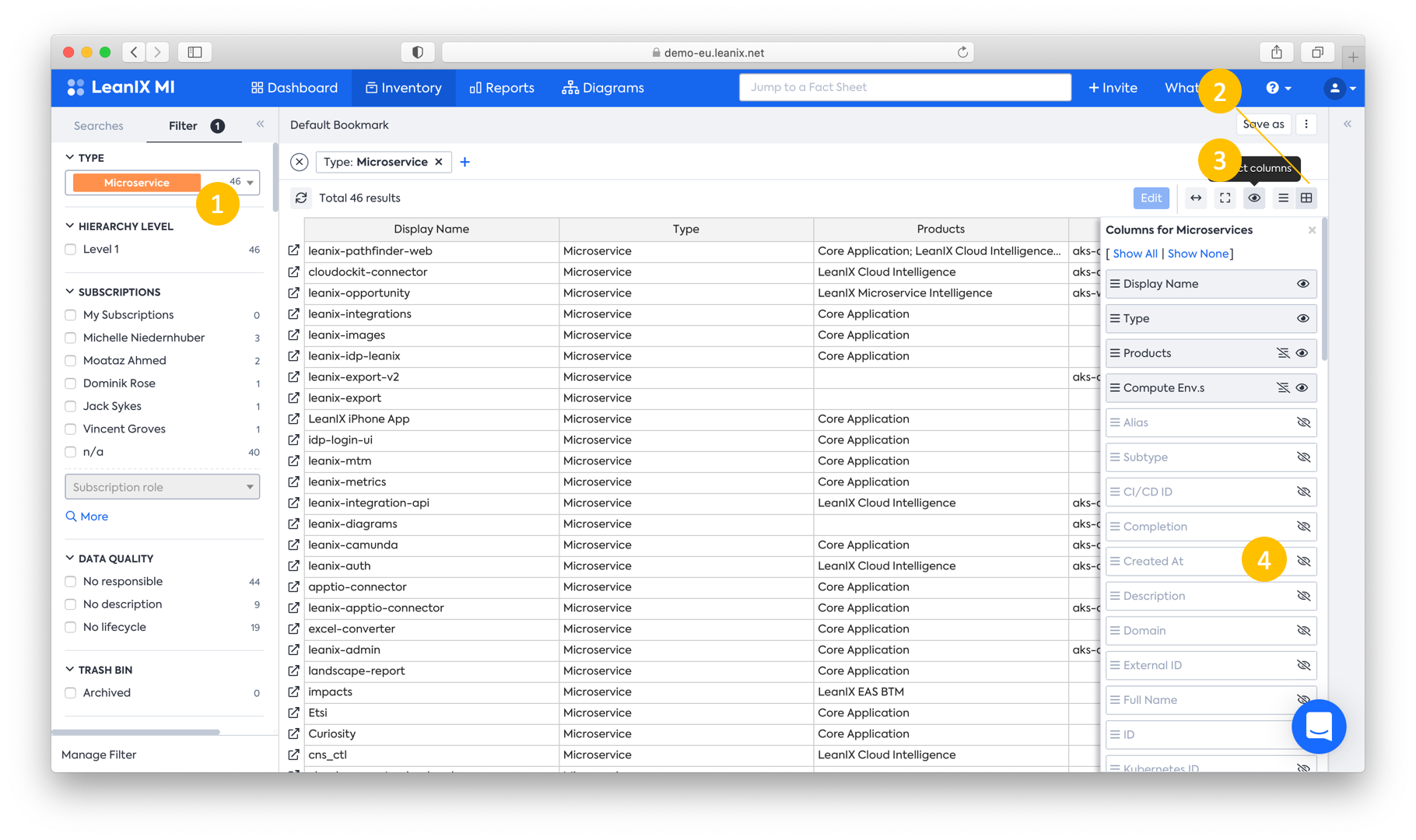Open Etsi row external link icon
This screenshot has height=840, width=1416.
[x=293, y=712]
